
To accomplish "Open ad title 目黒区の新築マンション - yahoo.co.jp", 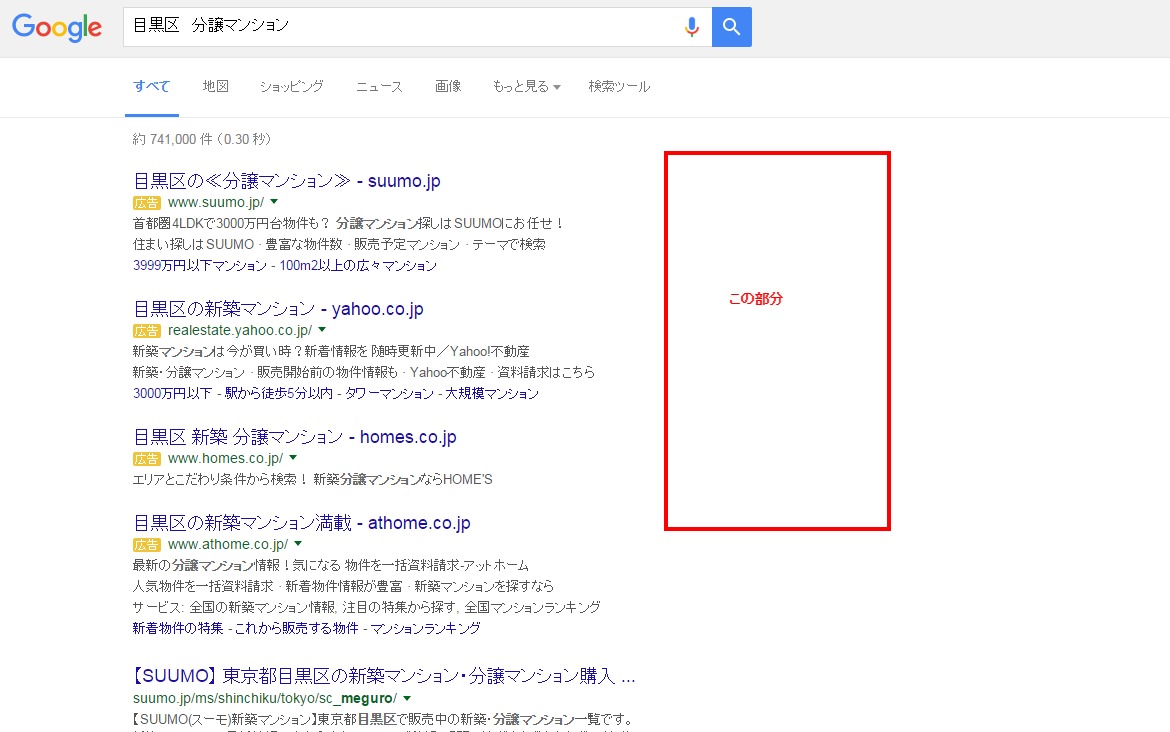I will click(x=278, y=309).
